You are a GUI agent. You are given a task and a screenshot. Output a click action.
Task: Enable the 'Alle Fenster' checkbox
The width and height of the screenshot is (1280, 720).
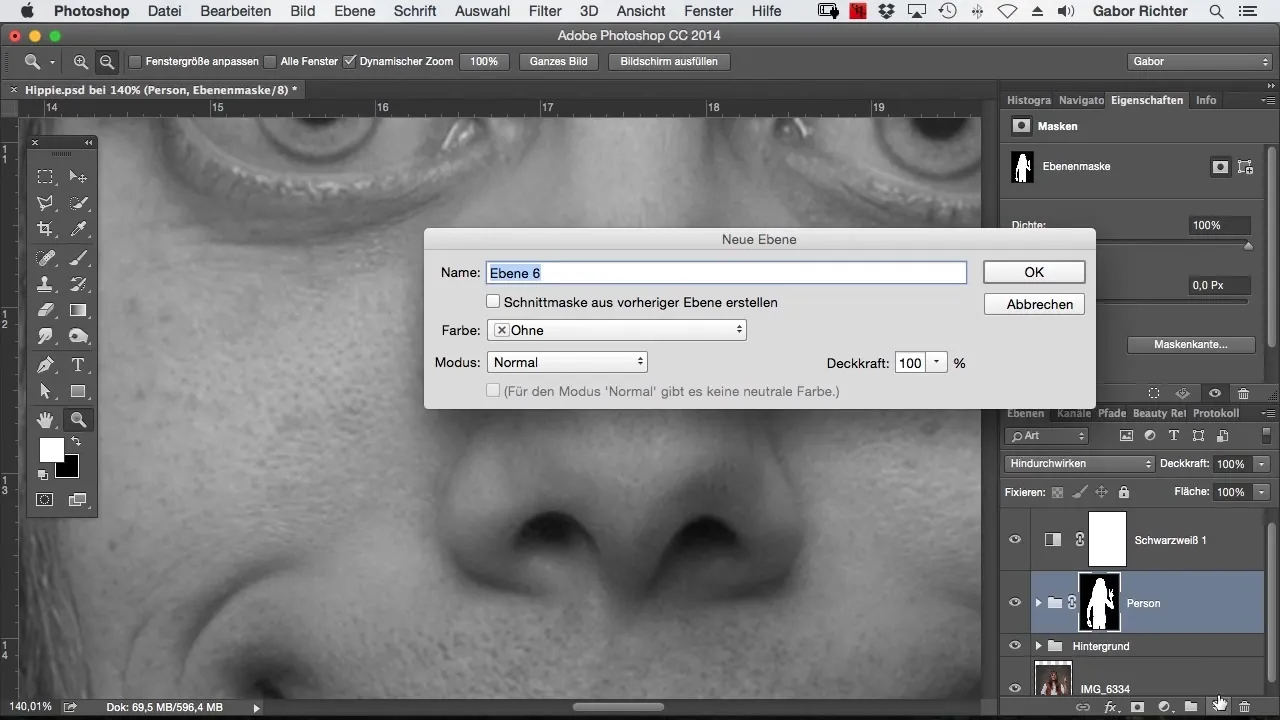[270, 62]
